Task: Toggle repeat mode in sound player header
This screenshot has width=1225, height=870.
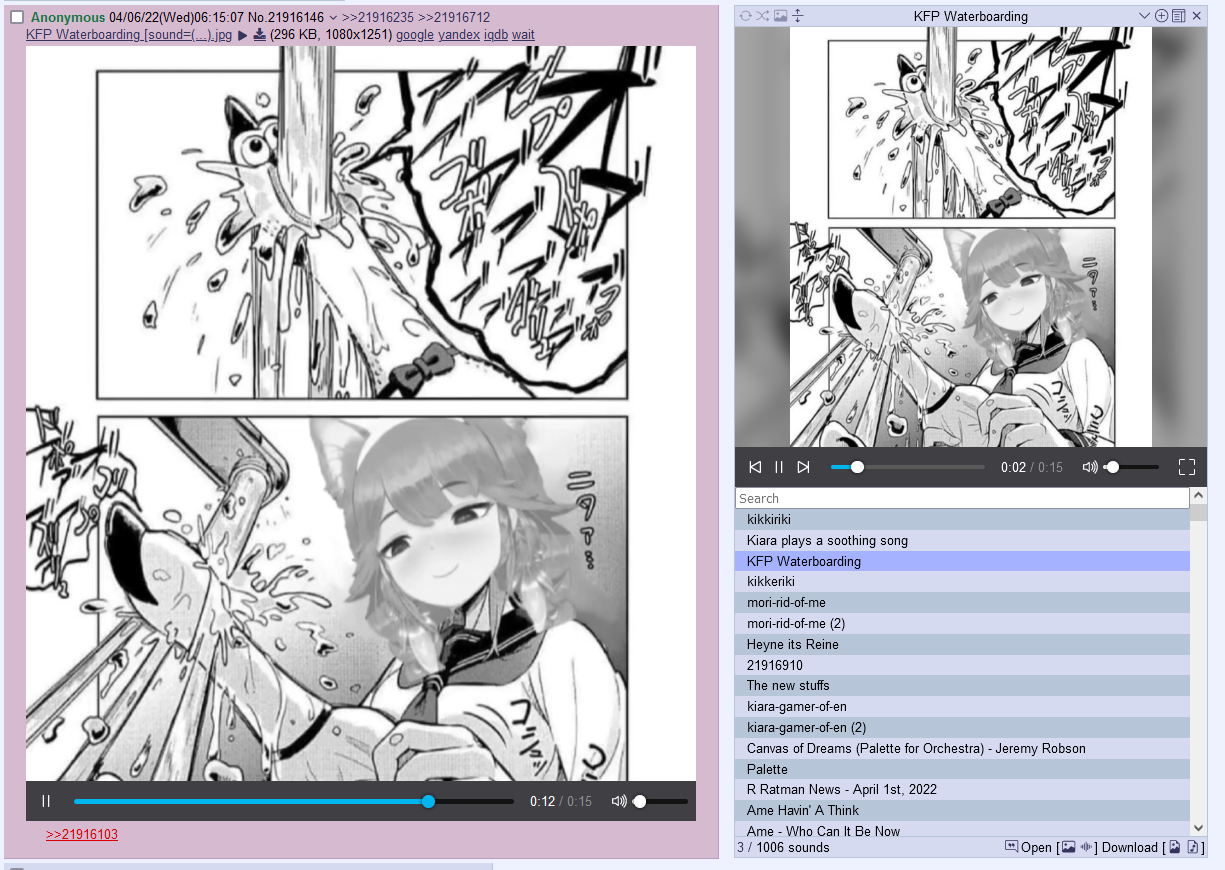Action: pos(746,16)
